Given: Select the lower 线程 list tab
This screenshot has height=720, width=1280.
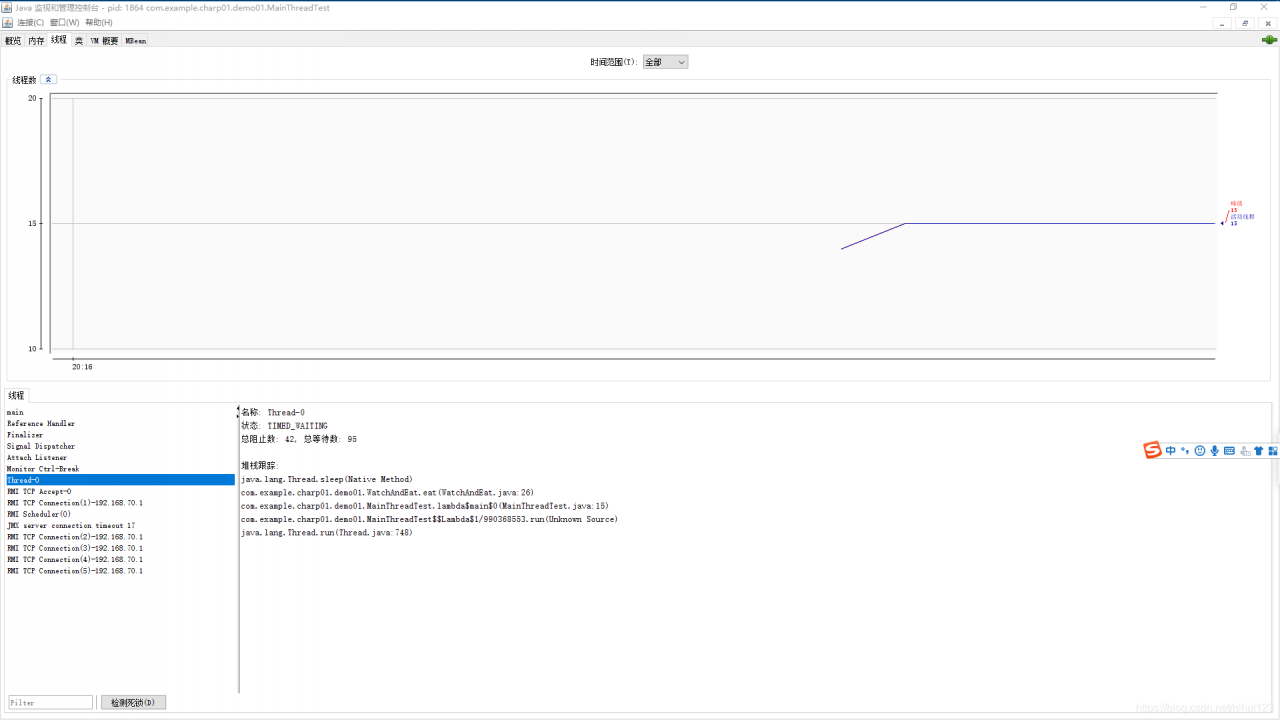Looking at the screenshot, I should pos(16,395).
